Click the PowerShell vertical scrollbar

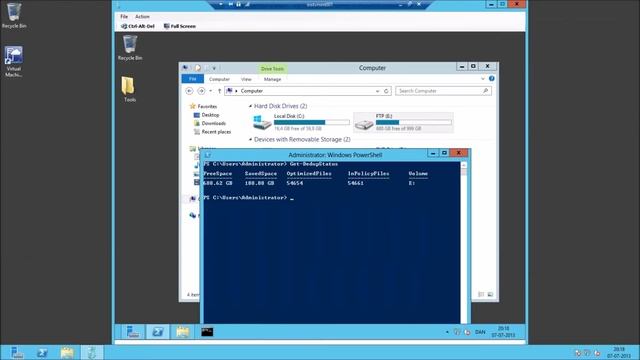pyautogui.click(x=463, y=242)
